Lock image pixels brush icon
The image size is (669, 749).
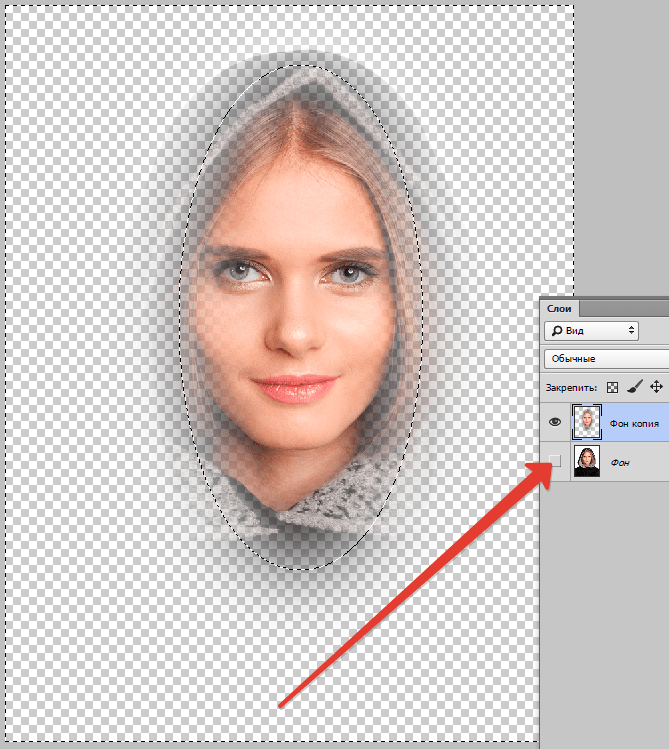tap(635, 387)
